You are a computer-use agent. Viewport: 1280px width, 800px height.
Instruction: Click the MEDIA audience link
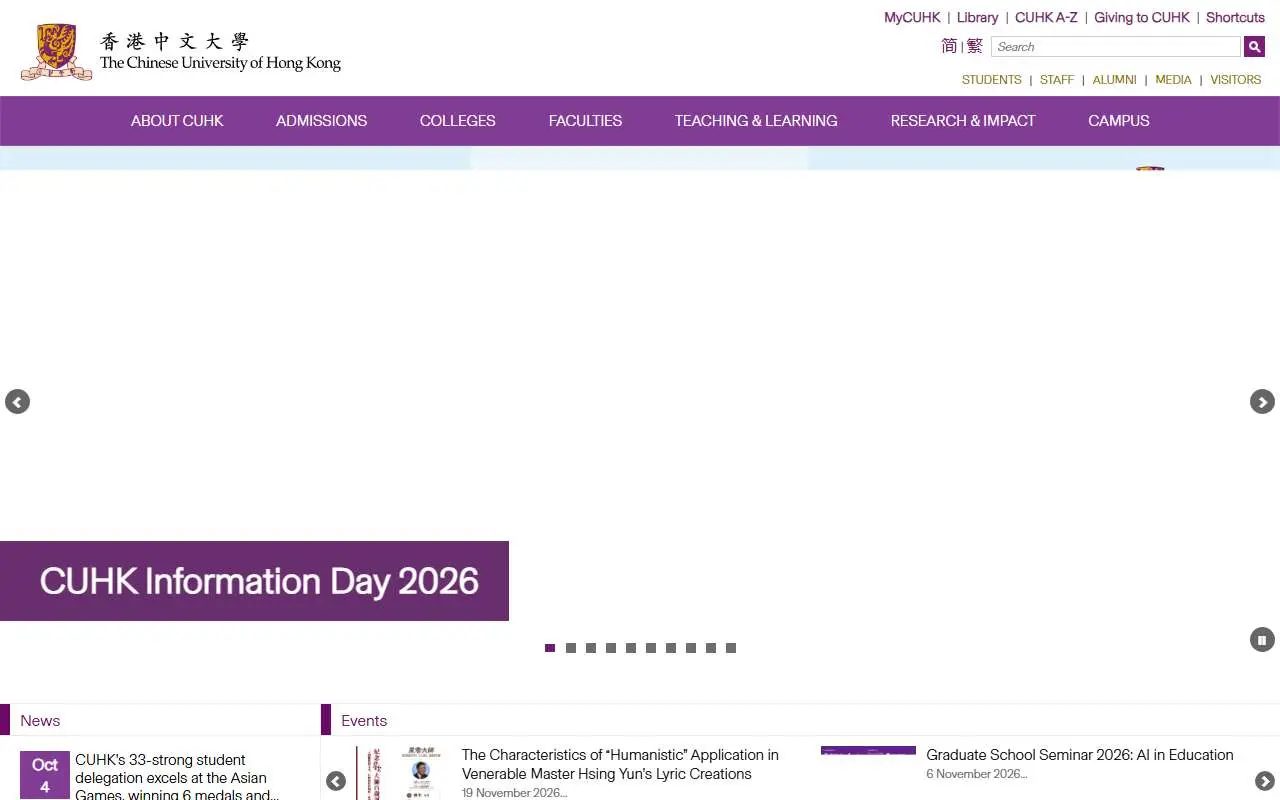(1173, 80)
